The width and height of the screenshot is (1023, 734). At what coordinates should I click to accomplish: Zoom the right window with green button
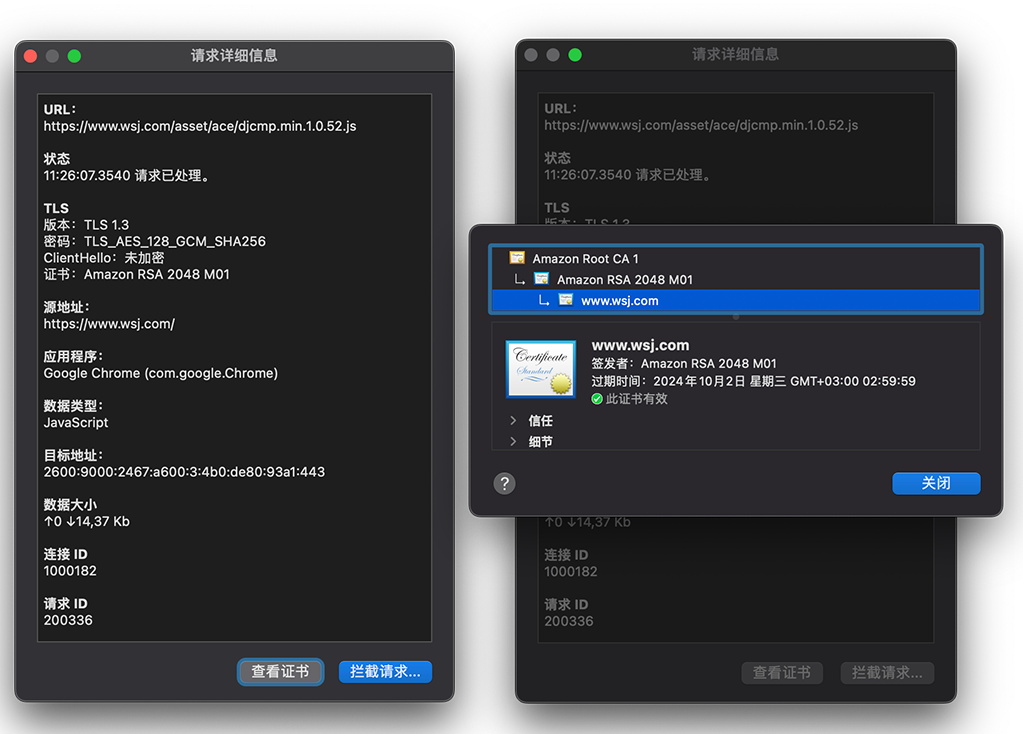pos(575,55)
